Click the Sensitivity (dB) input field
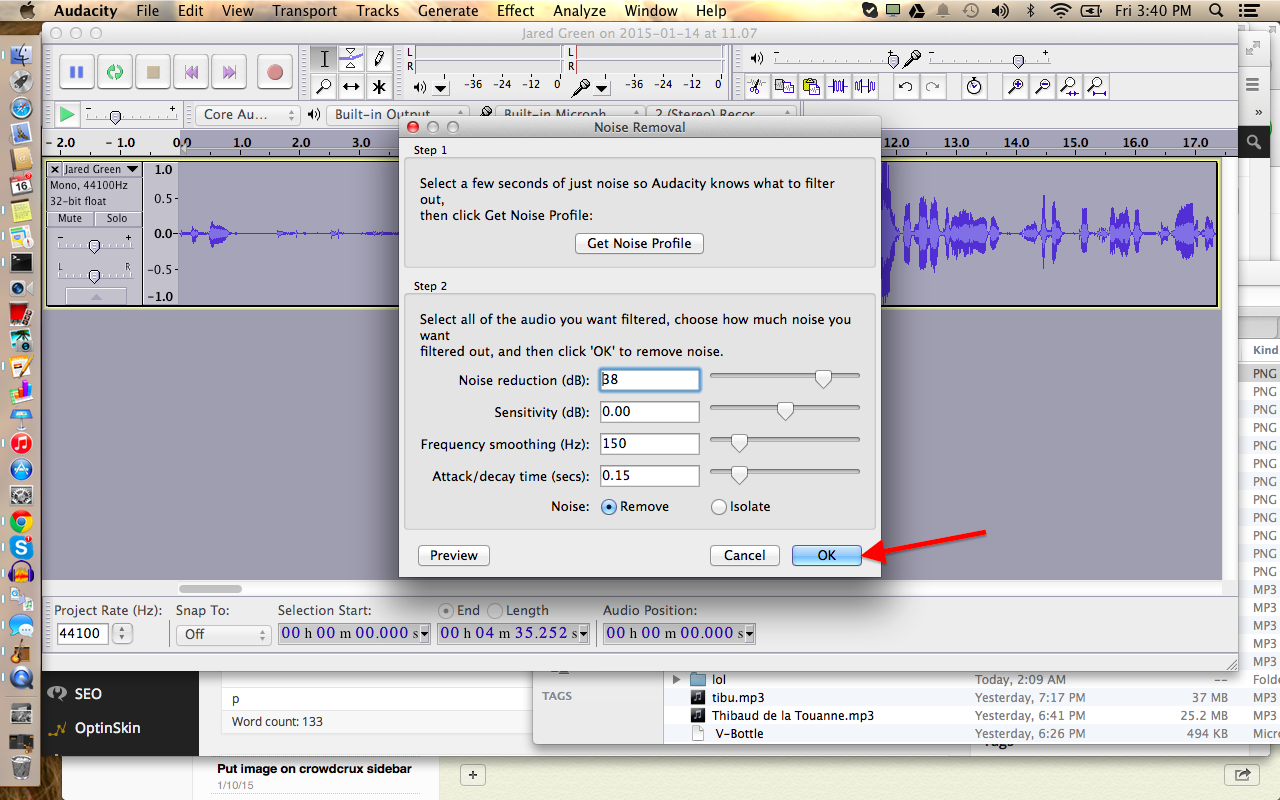1280x800 pixels. 649,411
